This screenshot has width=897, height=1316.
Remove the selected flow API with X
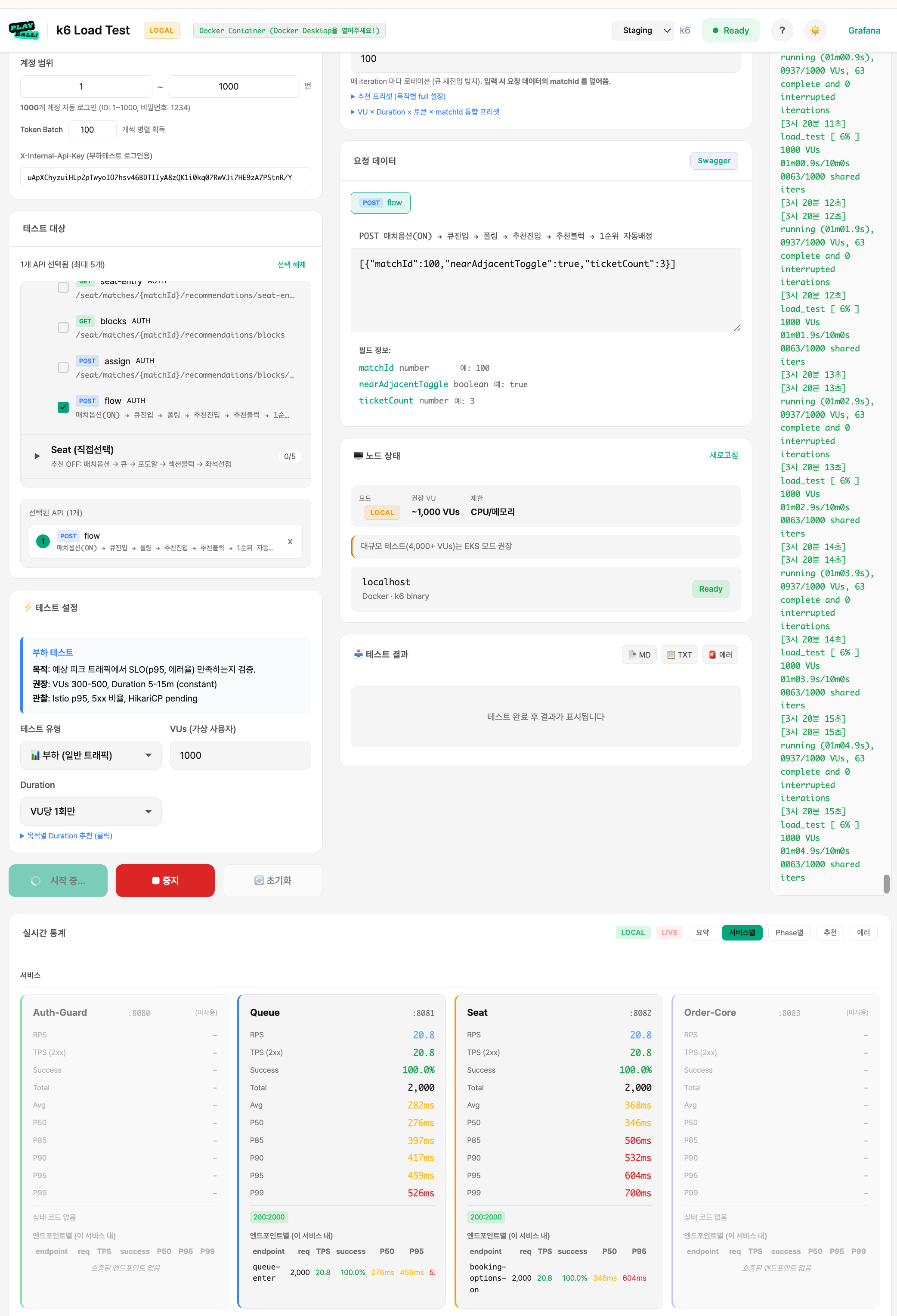291,542
